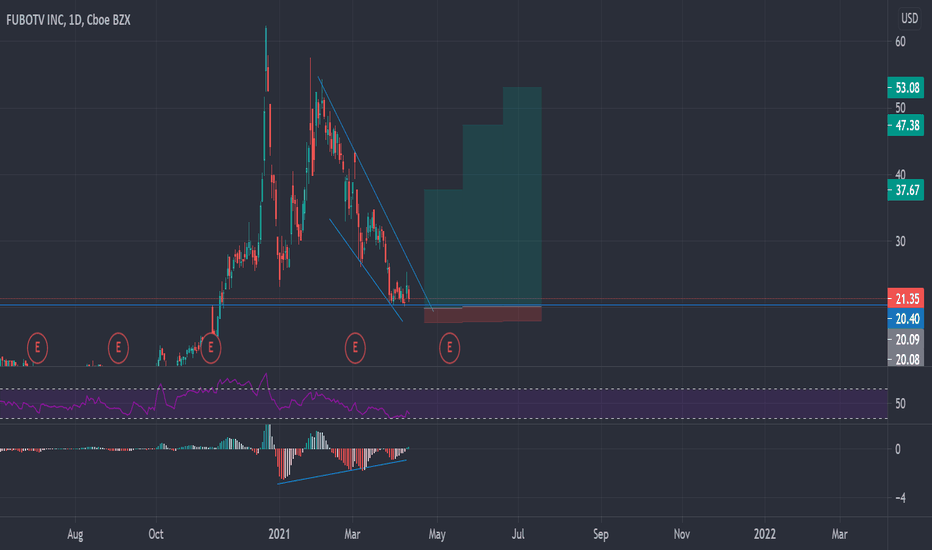Click the 60 price axis label
The width and height of the screenshot is (932, 550).
point(900,42)
